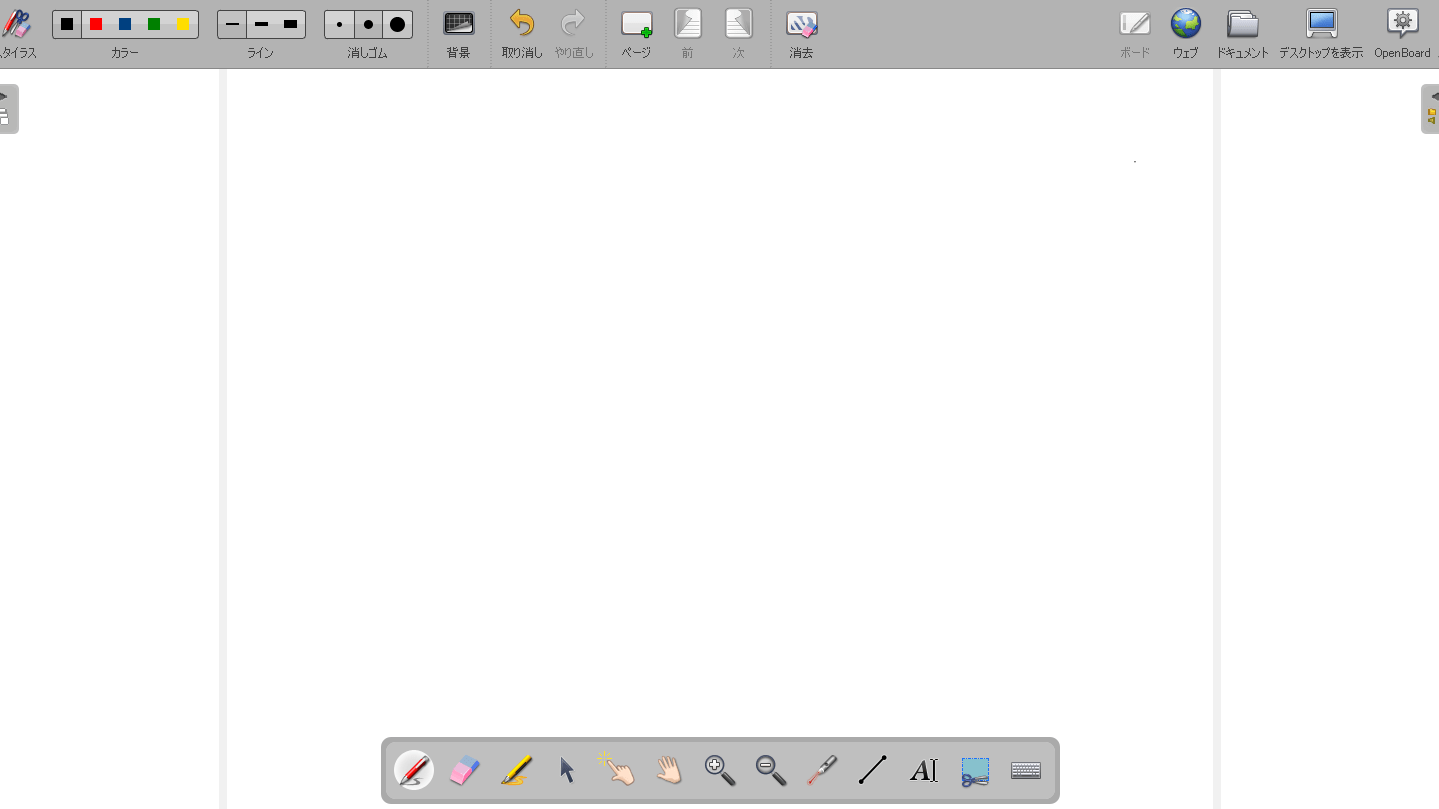This screenshot has width=1439, height=809.
Task: Select the yellow Highlighter tool
Action: point(516,770)
